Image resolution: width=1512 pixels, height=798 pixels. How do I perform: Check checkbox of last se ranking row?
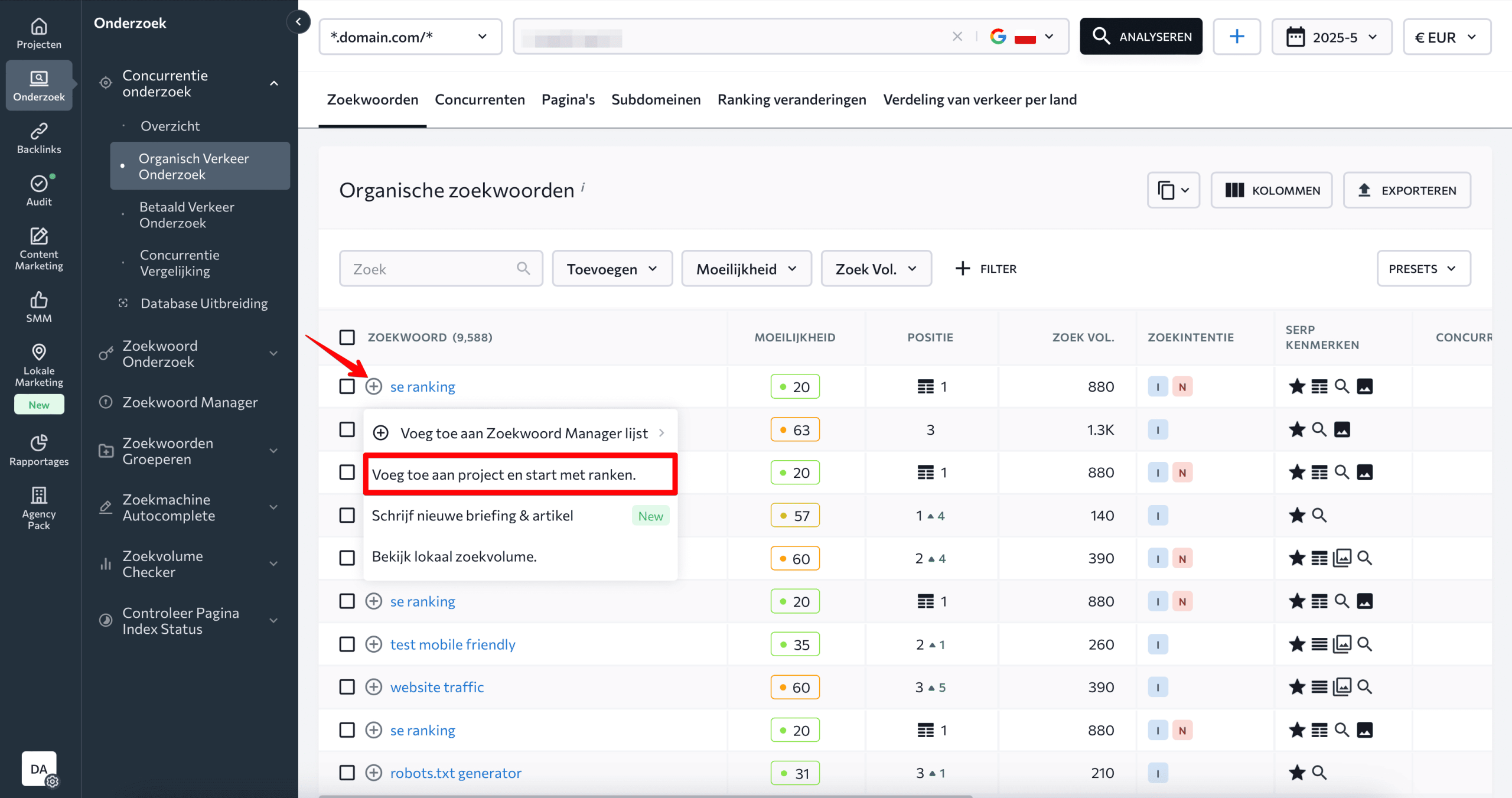click(347, 730)
